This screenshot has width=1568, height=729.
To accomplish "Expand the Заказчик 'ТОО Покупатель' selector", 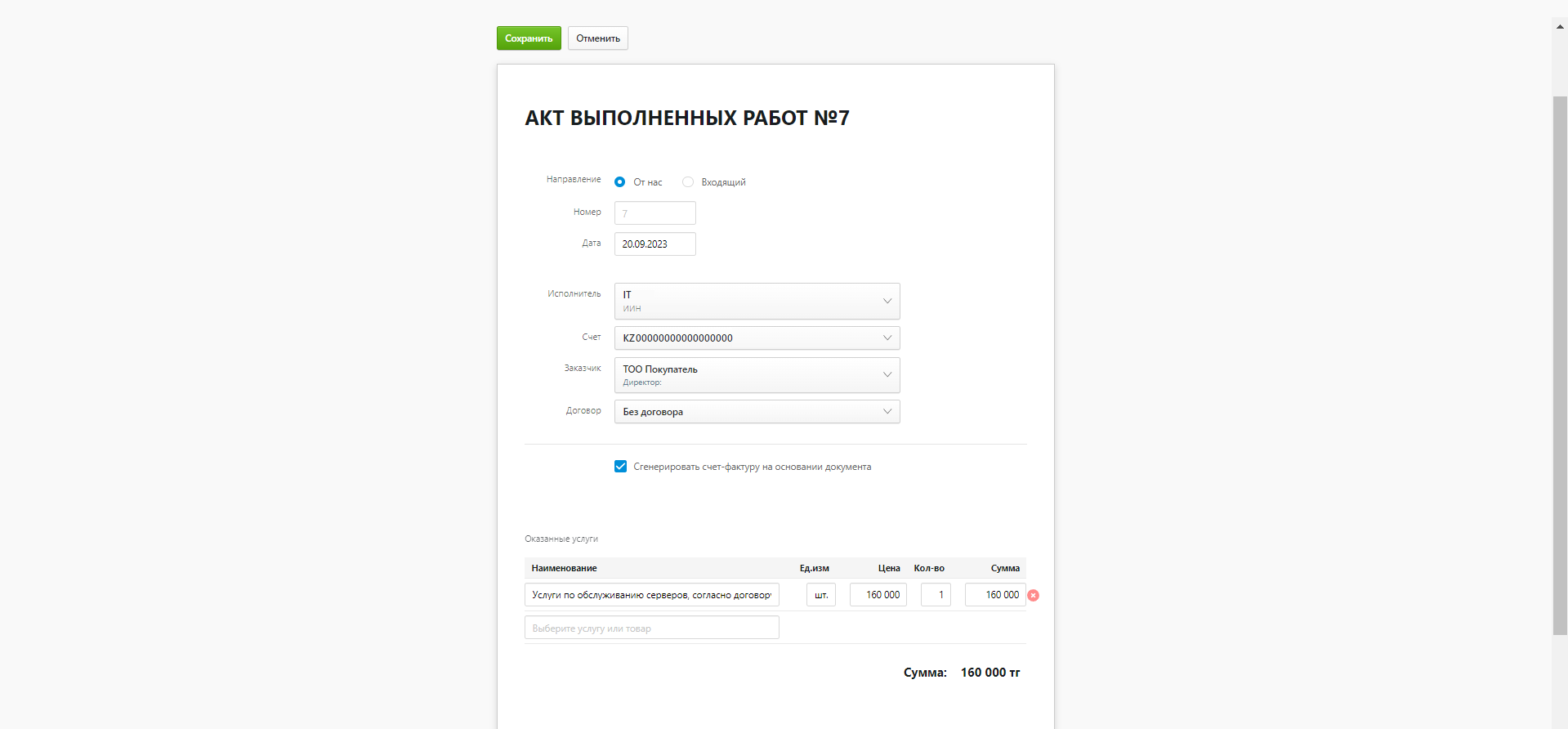I will (757, 375).
